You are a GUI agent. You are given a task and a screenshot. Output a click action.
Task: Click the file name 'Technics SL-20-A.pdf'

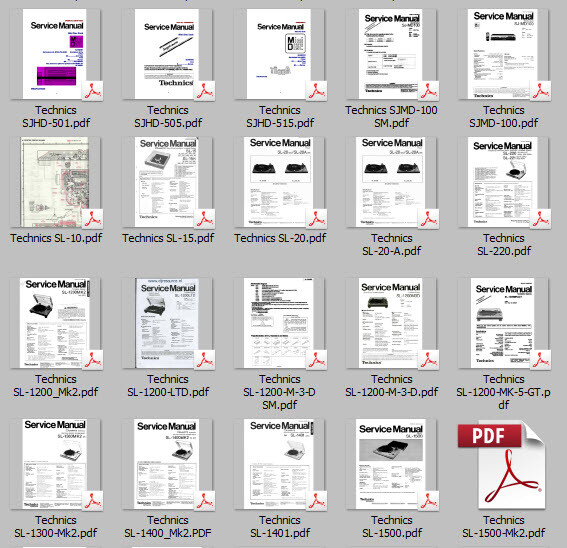coord(392,245)
